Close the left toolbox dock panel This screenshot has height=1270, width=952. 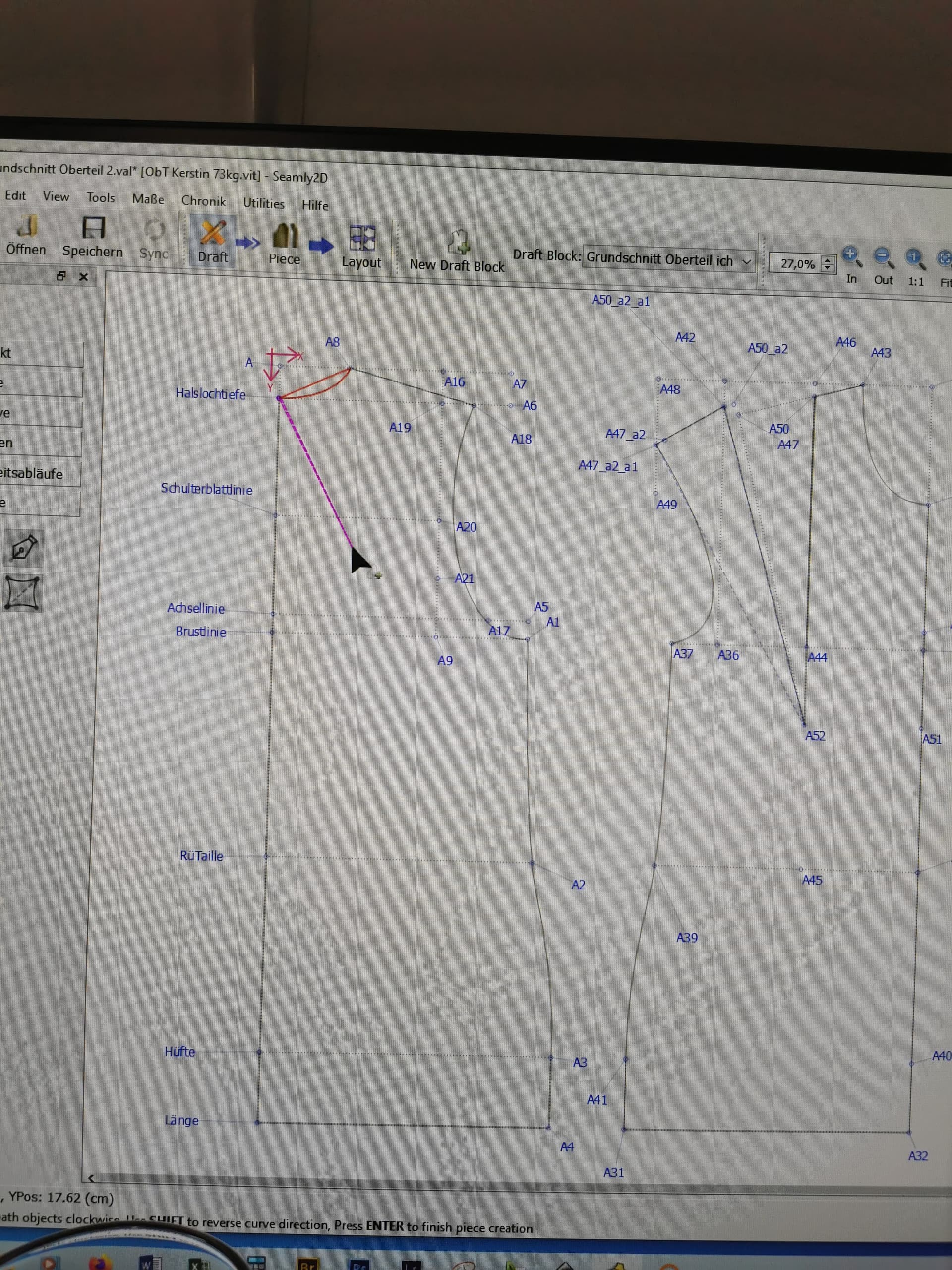click(84, 277)
